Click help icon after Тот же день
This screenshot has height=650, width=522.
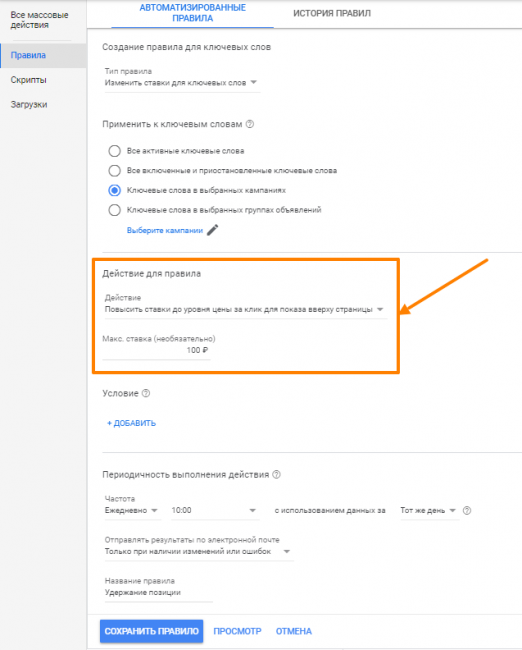pyautogui.click(x=467, y=510)
